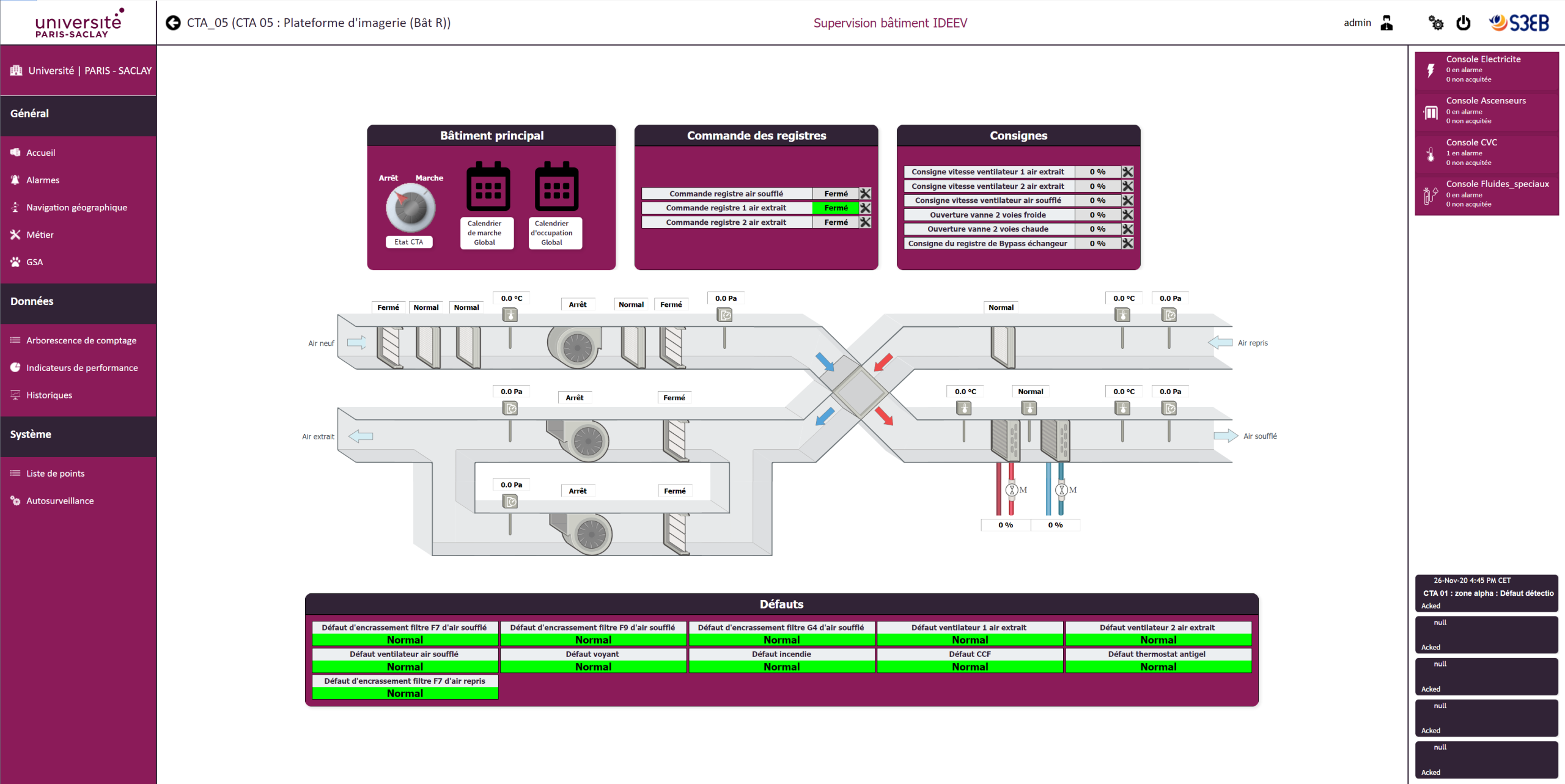Click override icon for Commande registre air soufflé
The image size is (1565, 784).
coord(865,194)
